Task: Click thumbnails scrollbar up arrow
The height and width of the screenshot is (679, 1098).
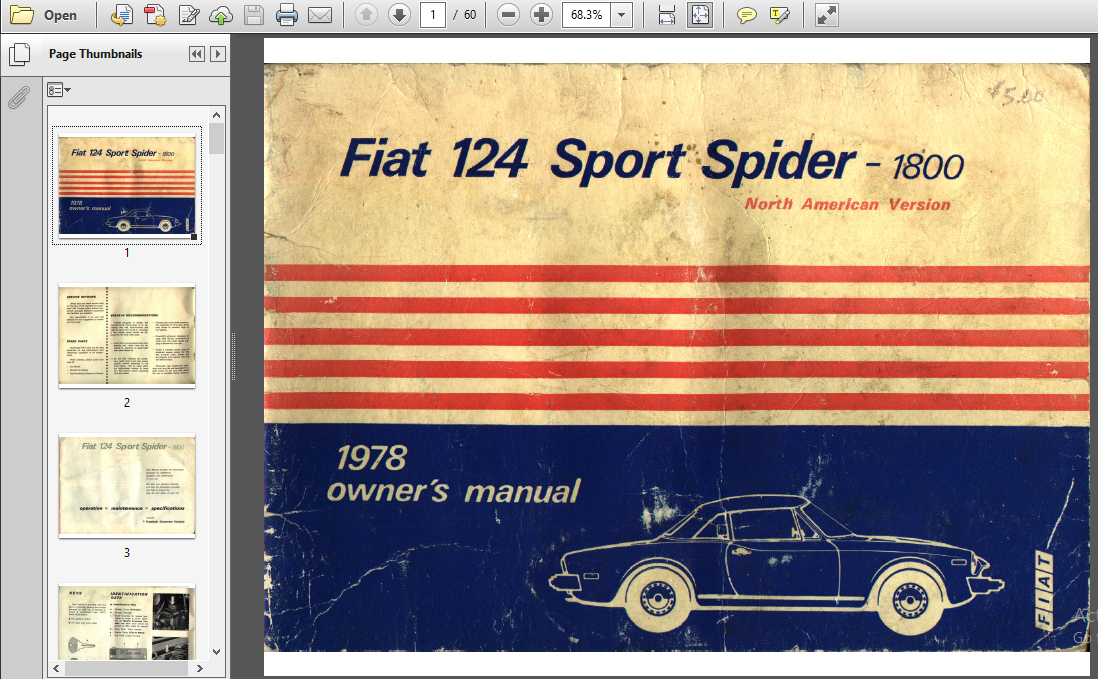Action: pyautogui.click(x=216, y=115)
